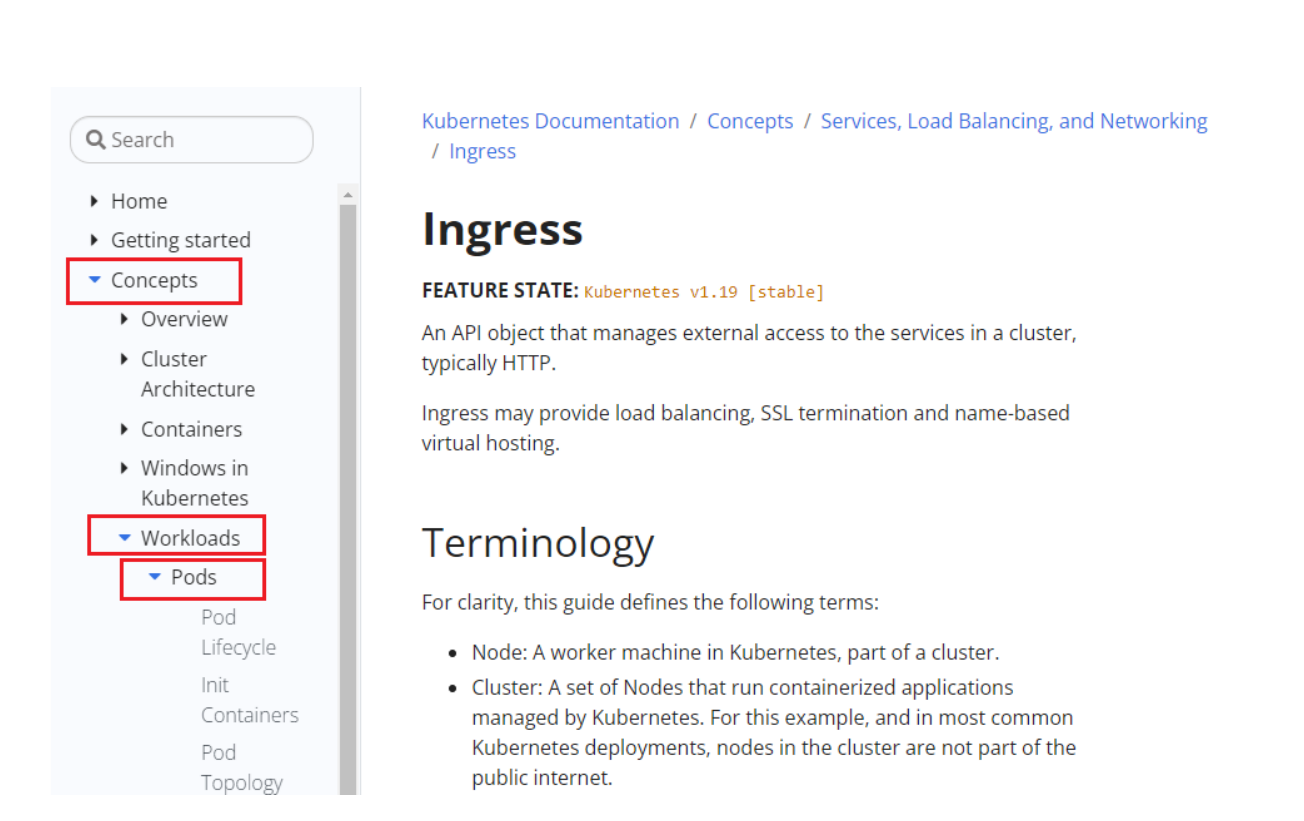
Task: Expand the Home section arrow
Action: click(94, 201)
